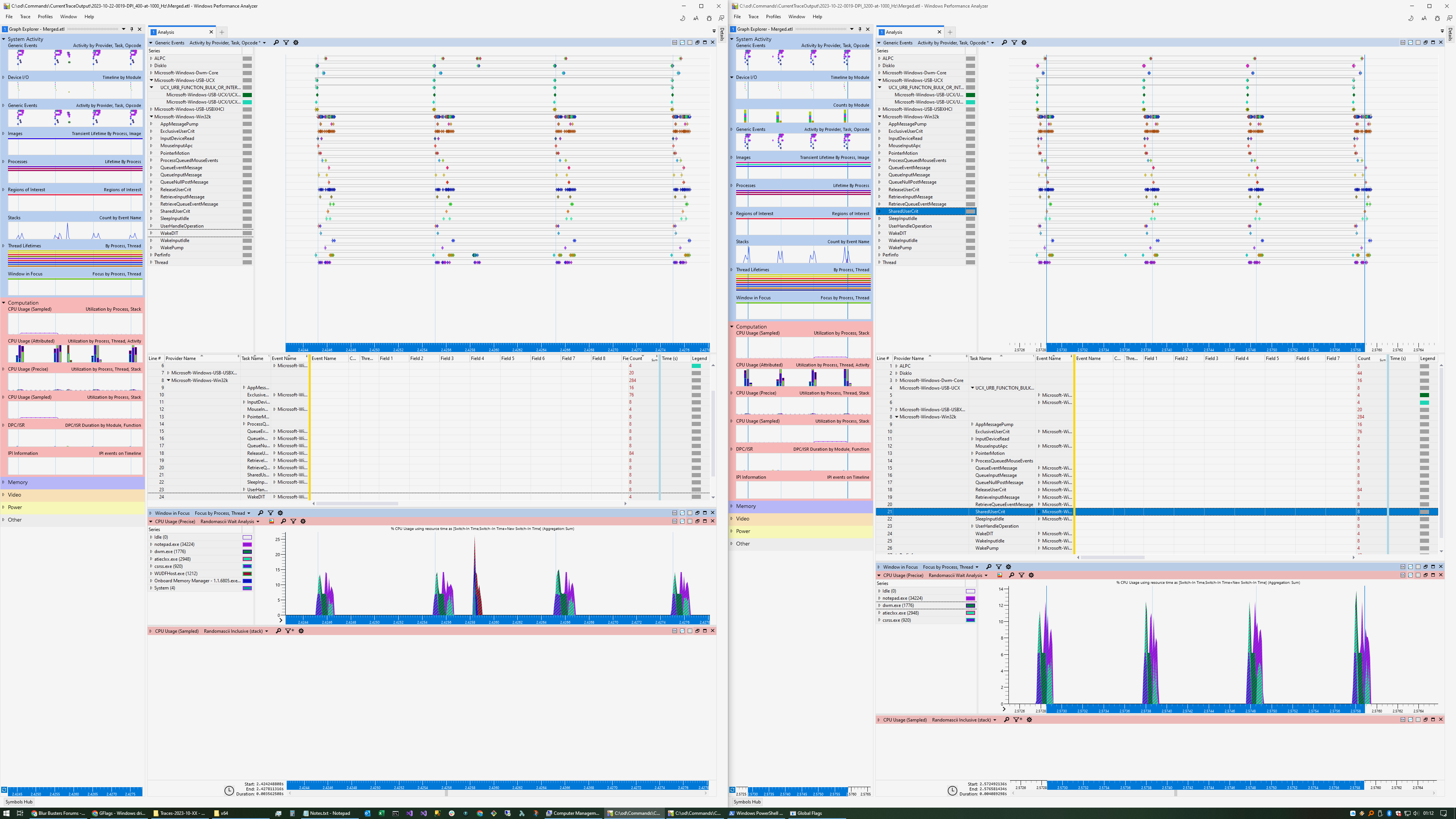The width and height of the screenshot is (1456, 819).
Task: Open filter for left Window in Focus graph
Action: (270, 513)
